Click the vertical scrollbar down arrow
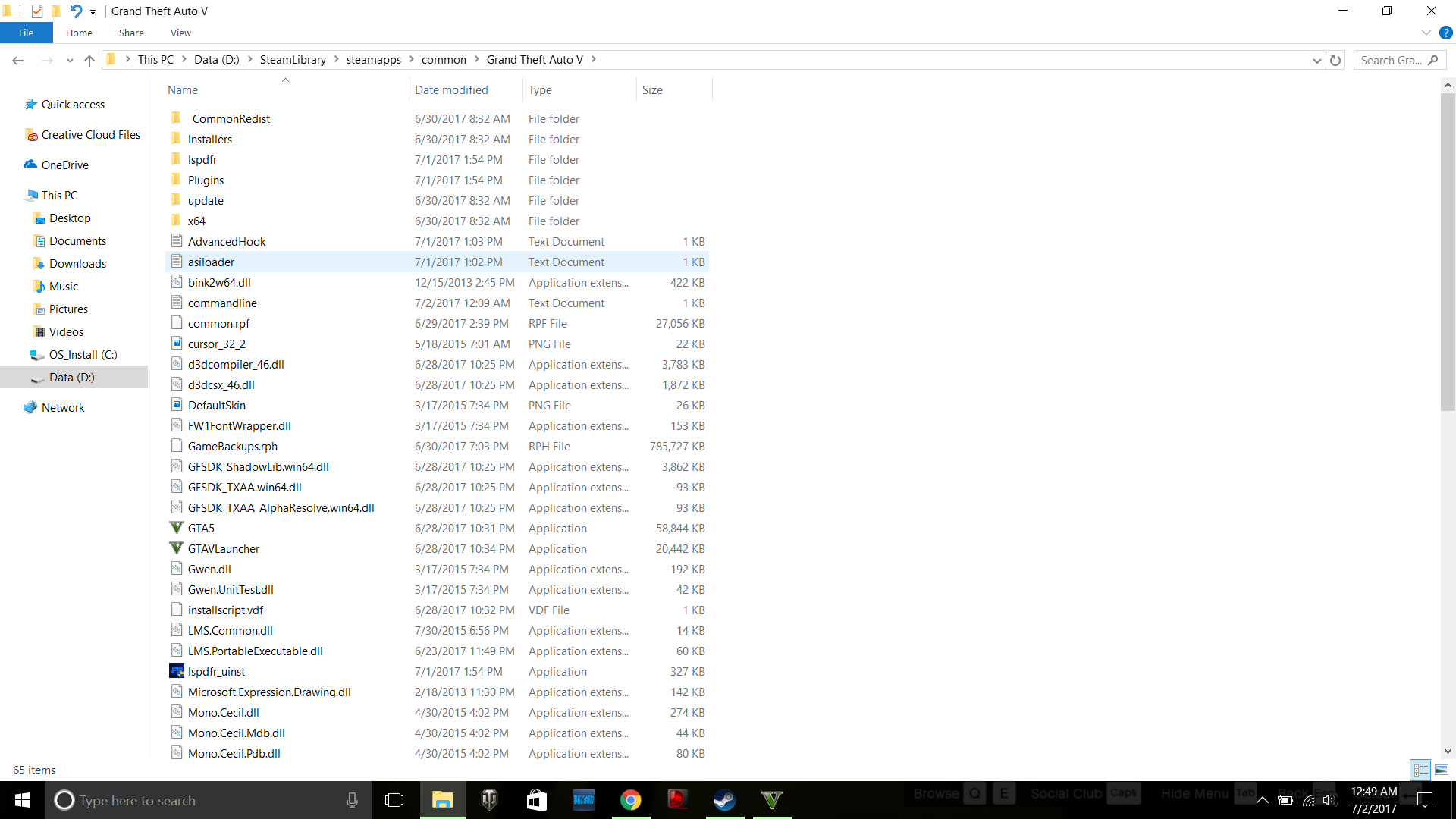Image resolution: width=1456 pixels, height=819 pixels. pos(1448,751)
